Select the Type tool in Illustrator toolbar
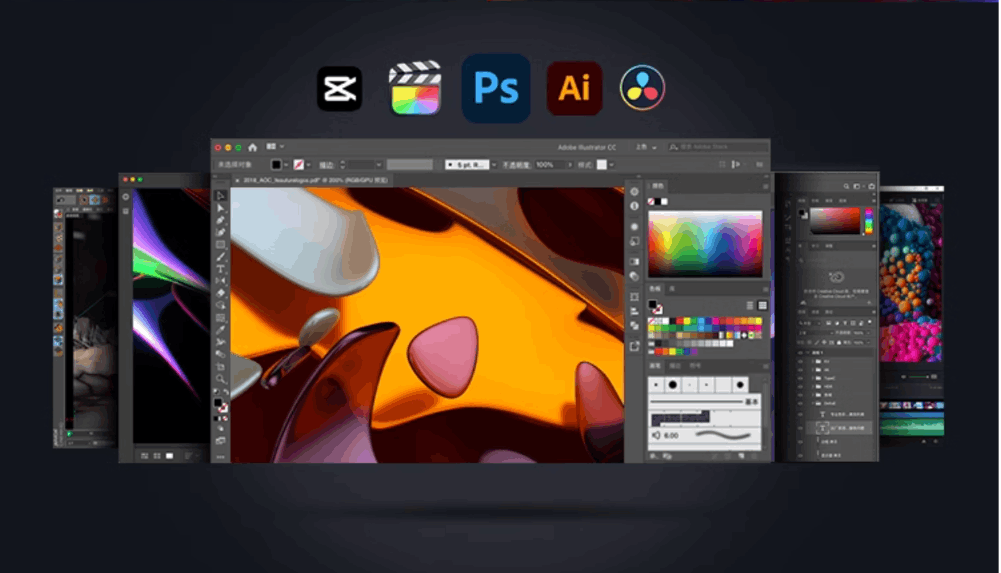The image size is (1001, 573). (220, 269)
